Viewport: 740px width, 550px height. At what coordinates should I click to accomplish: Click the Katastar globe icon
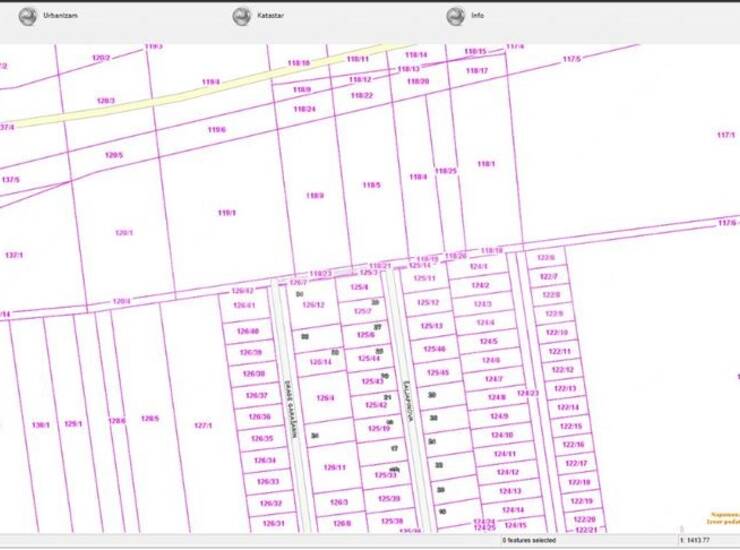(x=241, y=16)
